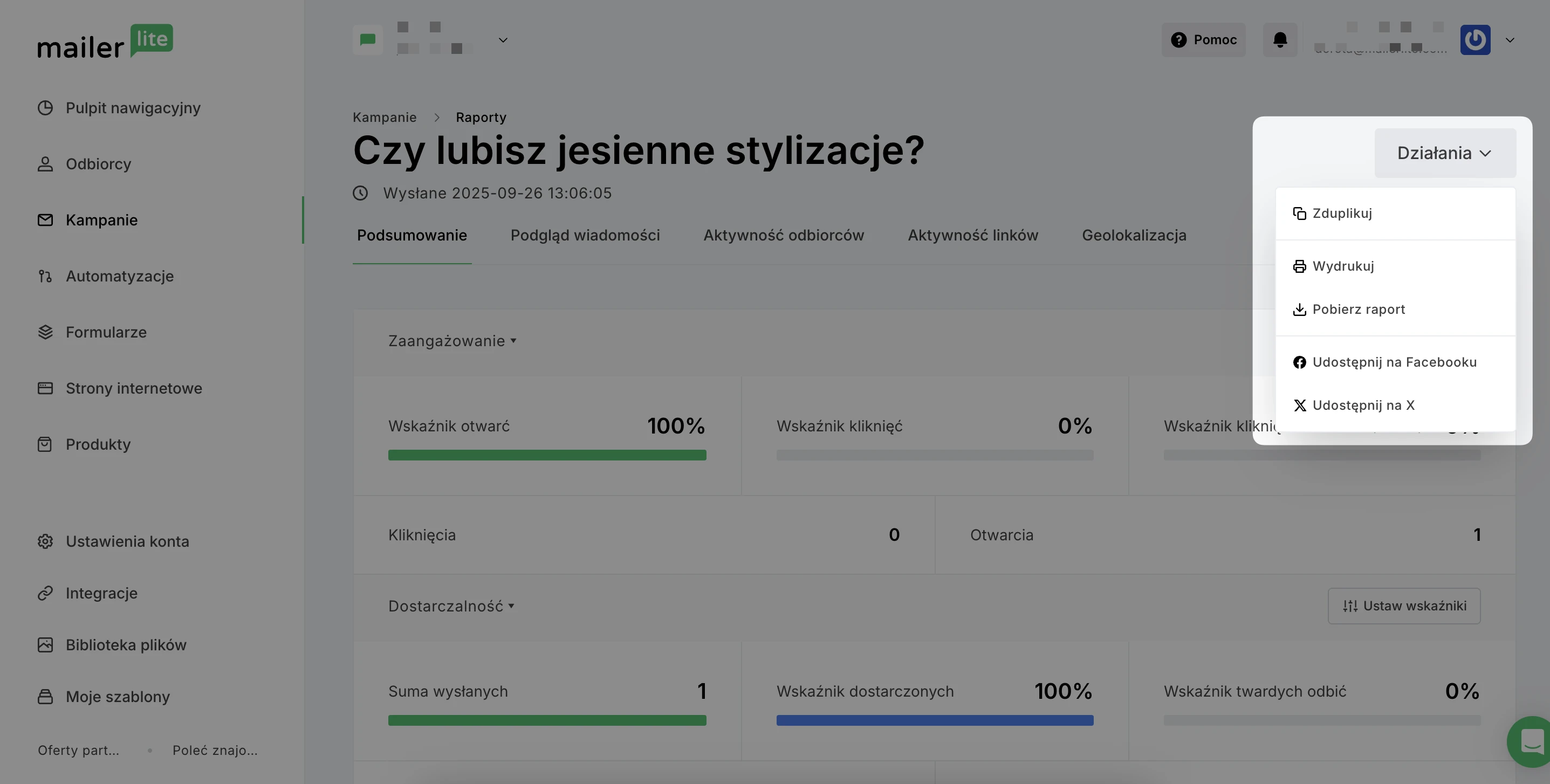This screenshot has height=784, width=1550.
Task: Click the green account flag icon
Action: pos(367,40)
